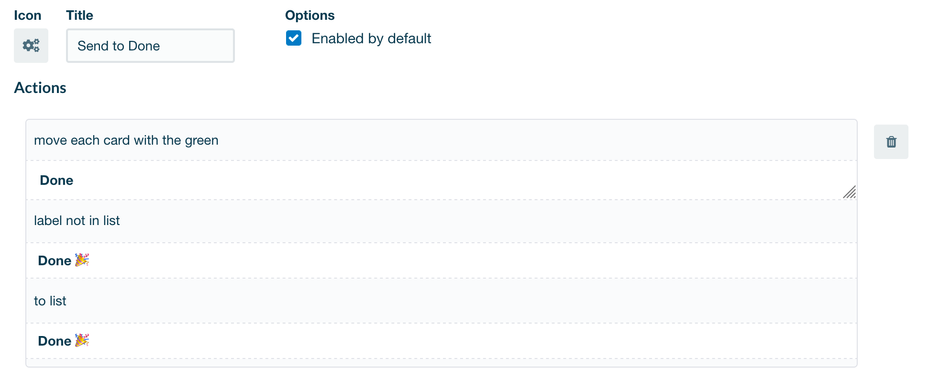Screen dimensions: 929x385
Task: Click the 'Icon' field label
Action: pos(28,15)
